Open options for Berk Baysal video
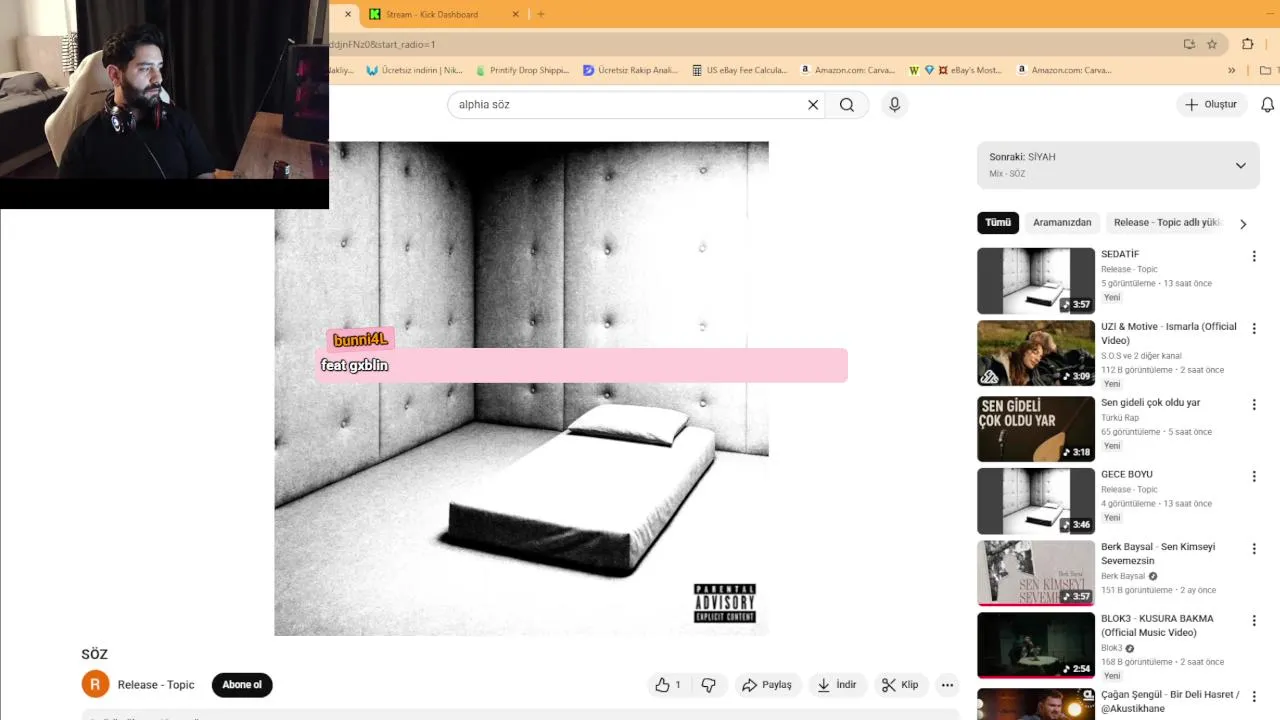This screenshot has height=720, width=1280. (1253, 549)
